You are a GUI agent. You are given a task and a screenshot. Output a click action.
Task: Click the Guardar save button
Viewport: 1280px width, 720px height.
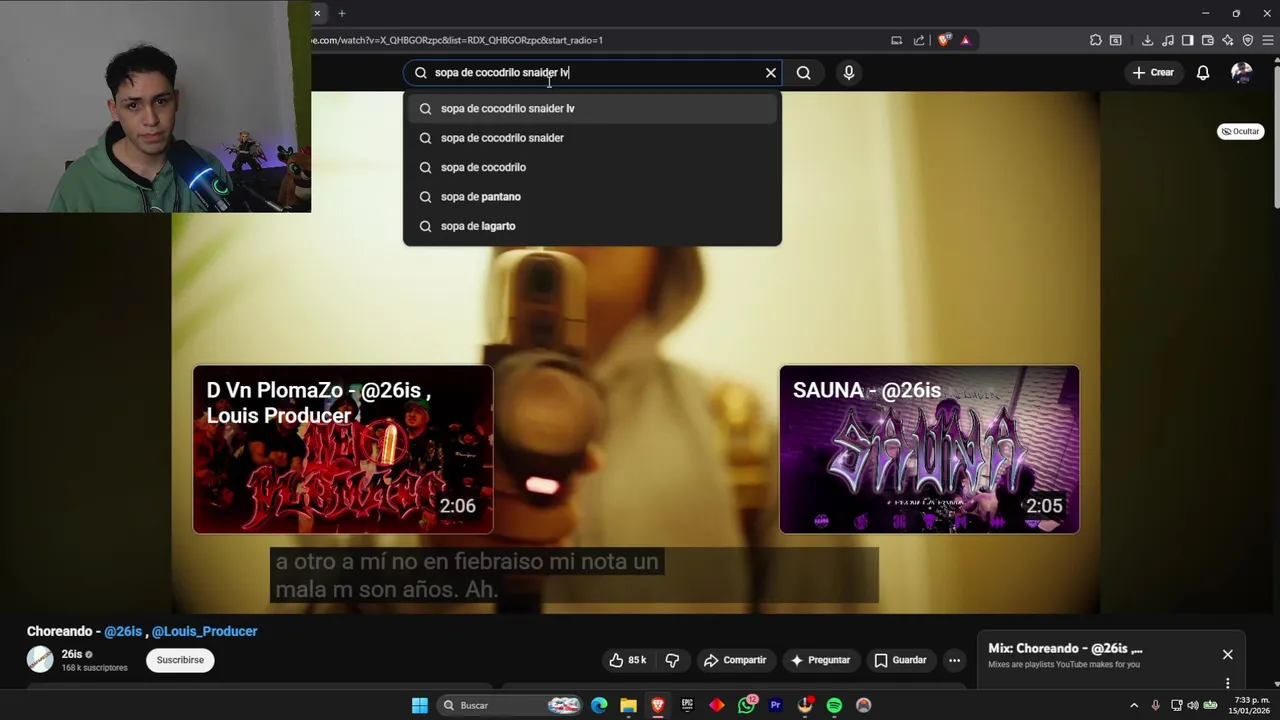900,660
